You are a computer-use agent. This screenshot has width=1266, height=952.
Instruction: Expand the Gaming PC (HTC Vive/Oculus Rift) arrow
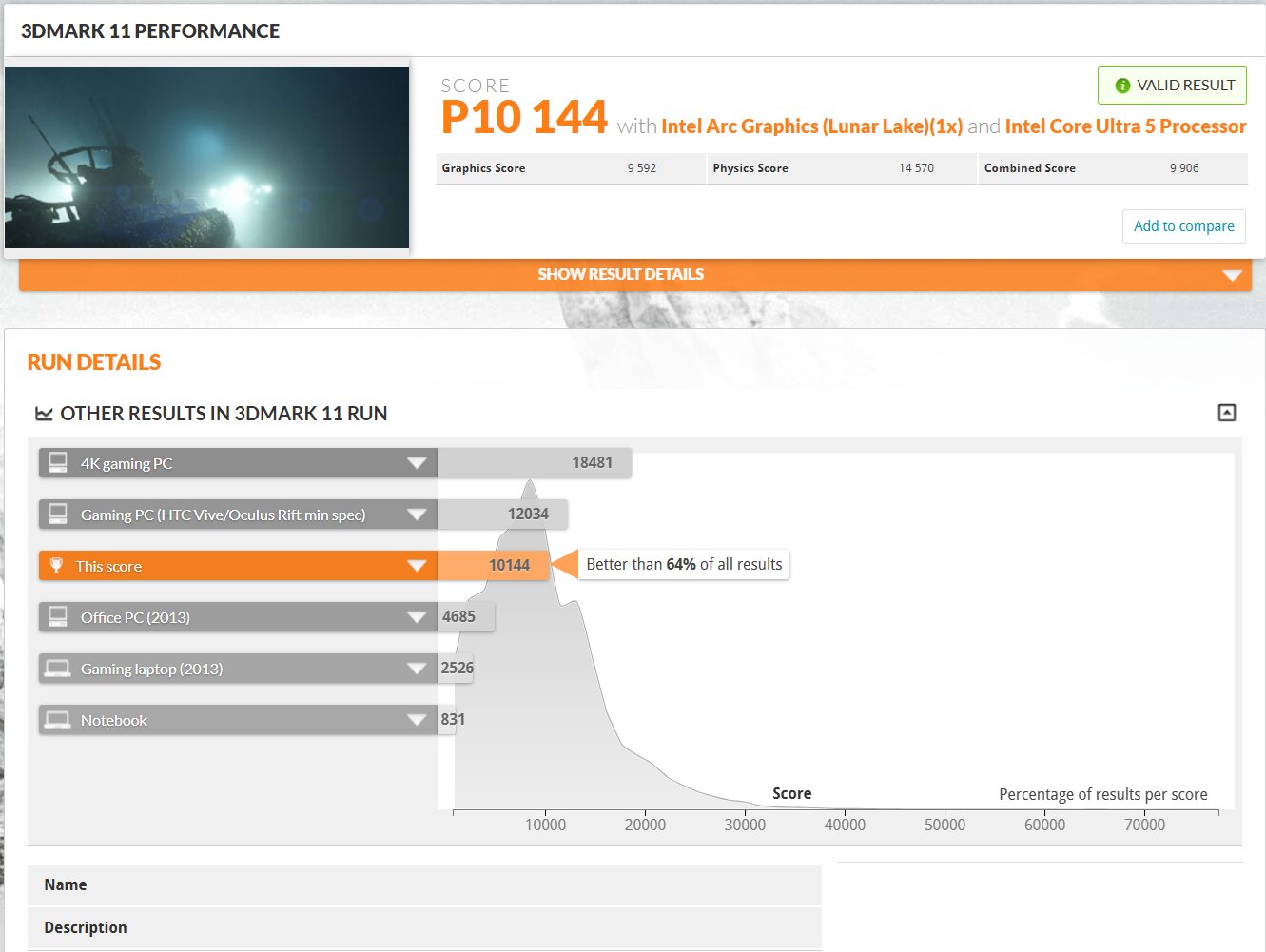[416, 515]
